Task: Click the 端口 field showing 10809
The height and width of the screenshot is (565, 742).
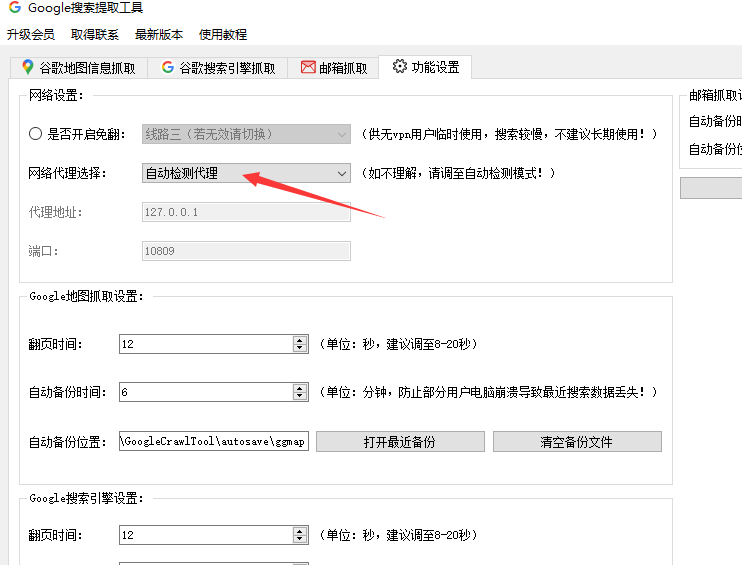Action: pos(246,251)
